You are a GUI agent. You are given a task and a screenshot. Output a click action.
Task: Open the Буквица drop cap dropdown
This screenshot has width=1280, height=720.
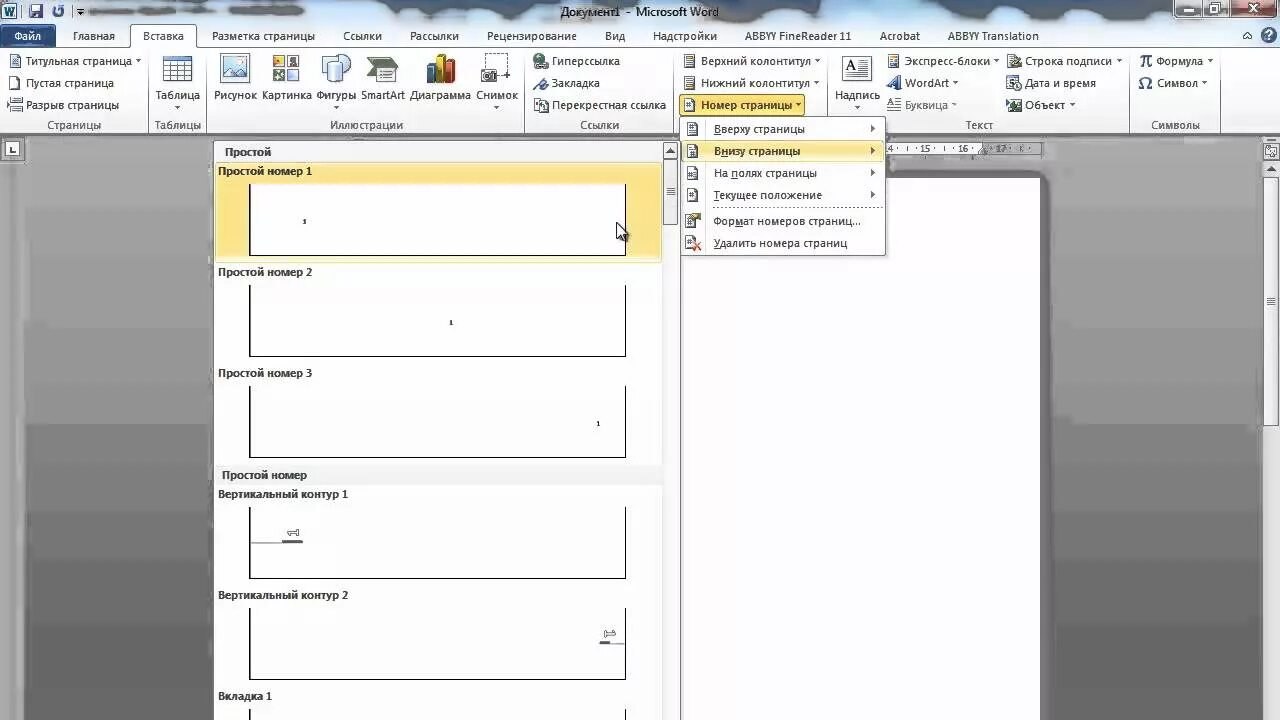click(922, 105)
